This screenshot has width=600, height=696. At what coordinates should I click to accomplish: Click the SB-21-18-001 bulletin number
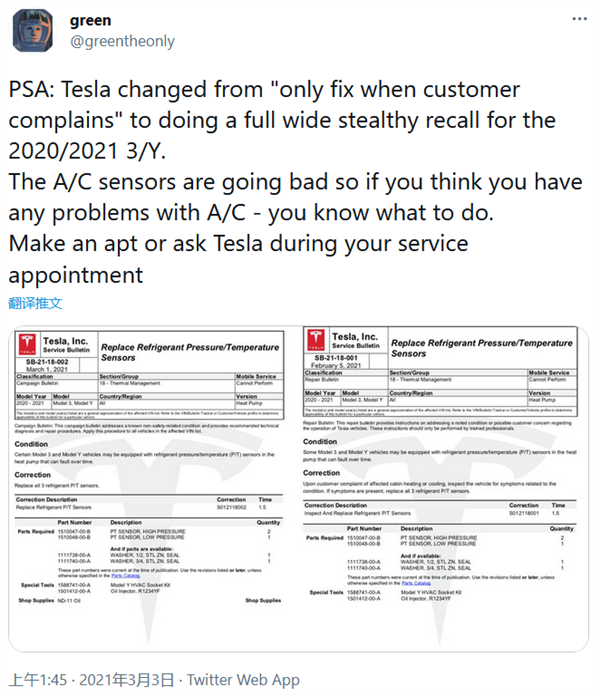[x=335, y=359]
